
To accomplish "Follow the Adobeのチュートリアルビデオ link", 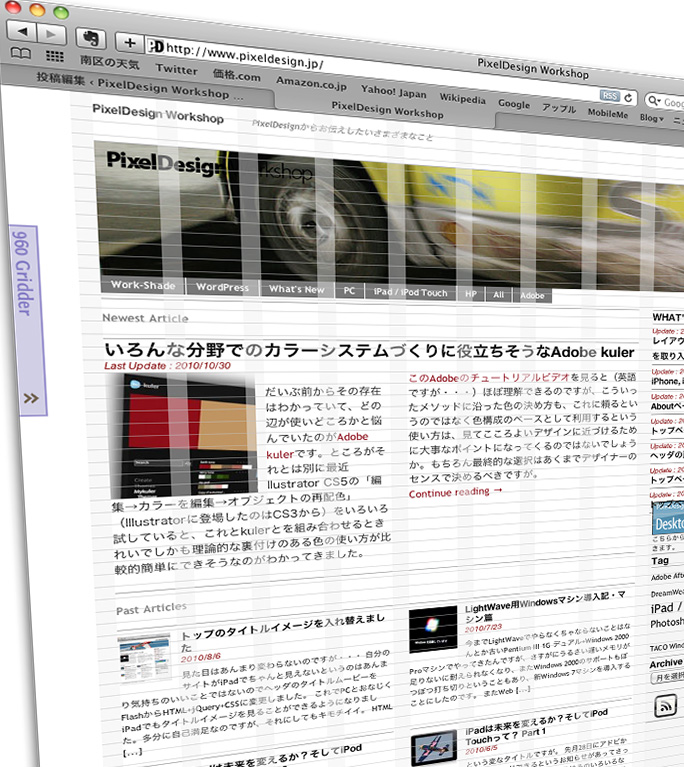I will 489,378.
